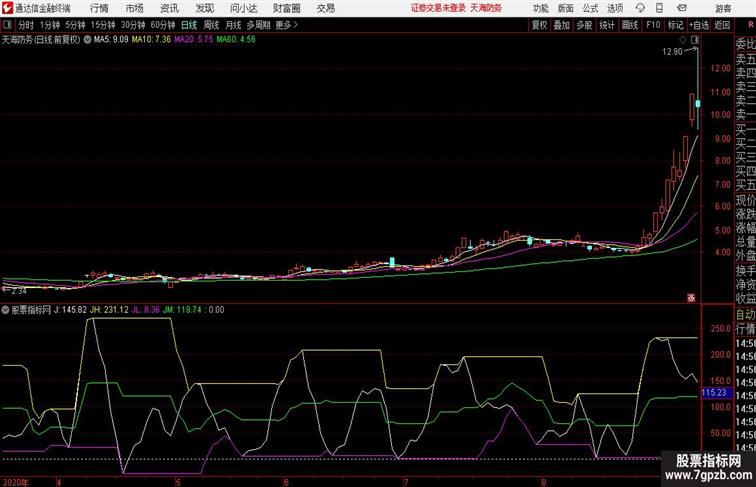Click the month 7 marker on time axis

[406, 482]
